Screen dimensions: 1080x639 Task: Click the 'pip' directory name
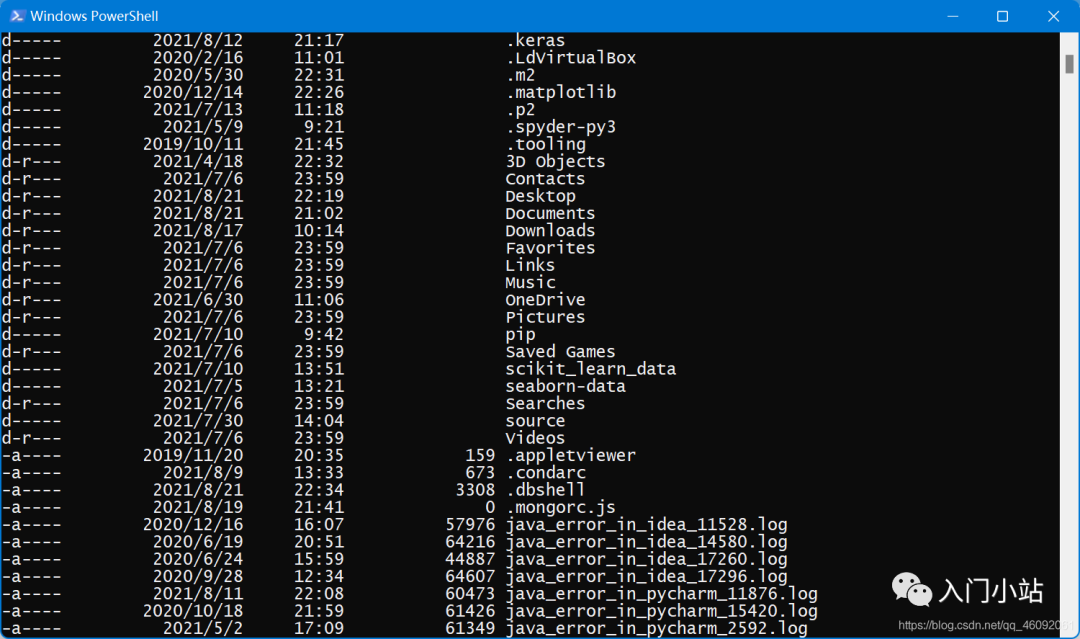click(520, 335)
